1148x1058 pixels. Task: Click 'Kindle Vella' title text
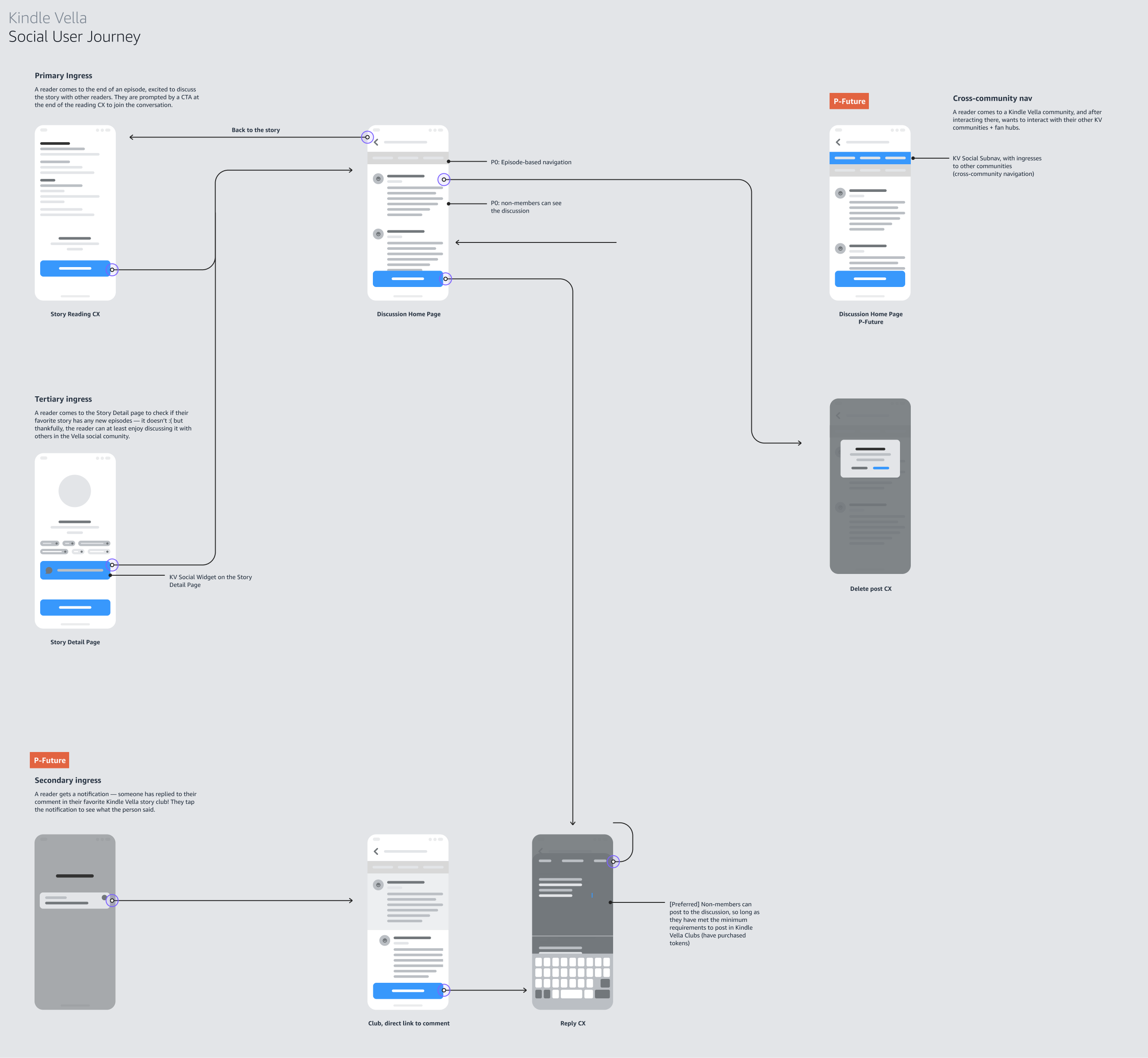(48, 18)
